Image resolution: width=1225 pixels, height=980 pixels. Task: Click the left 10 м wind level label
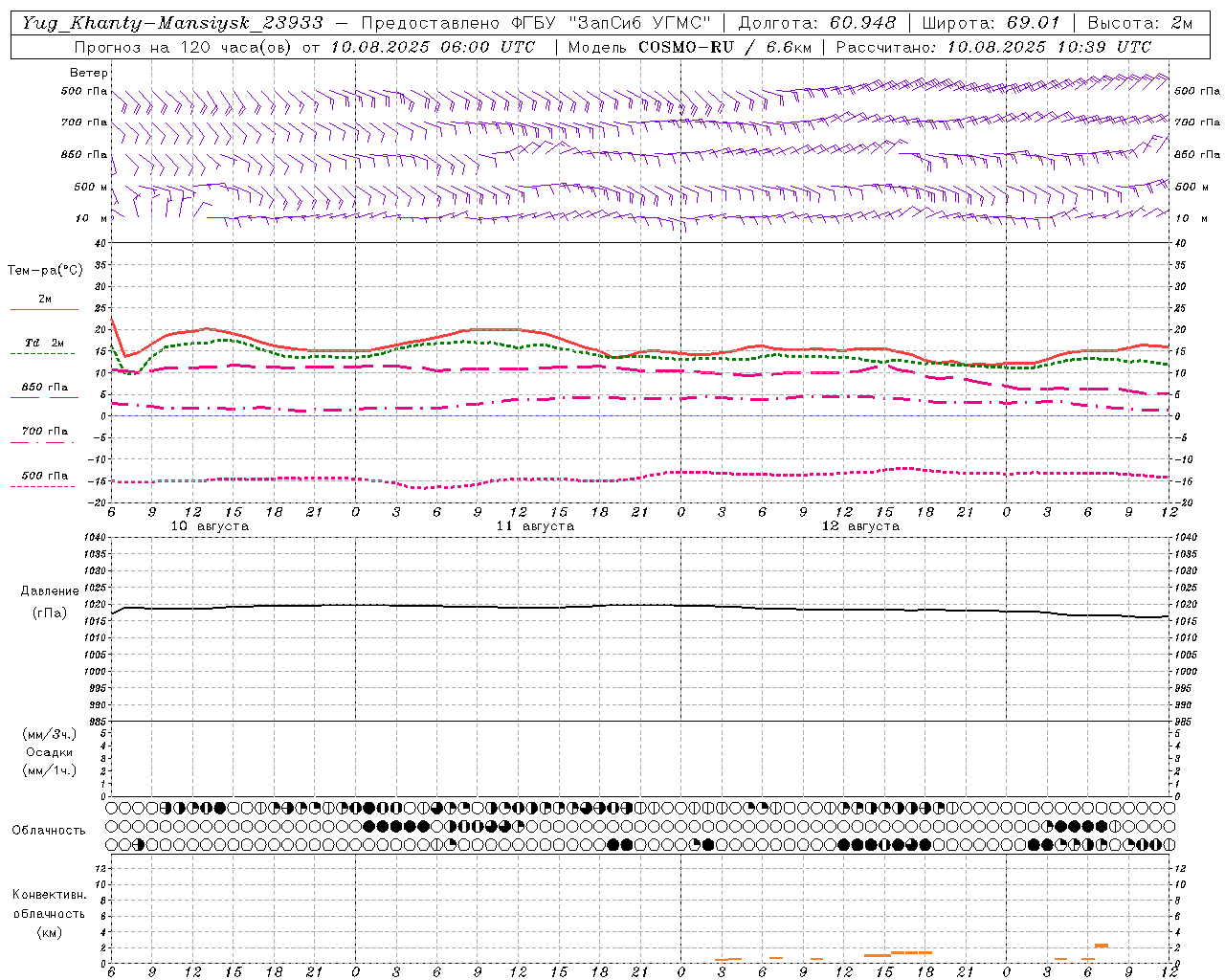[91, 218]
